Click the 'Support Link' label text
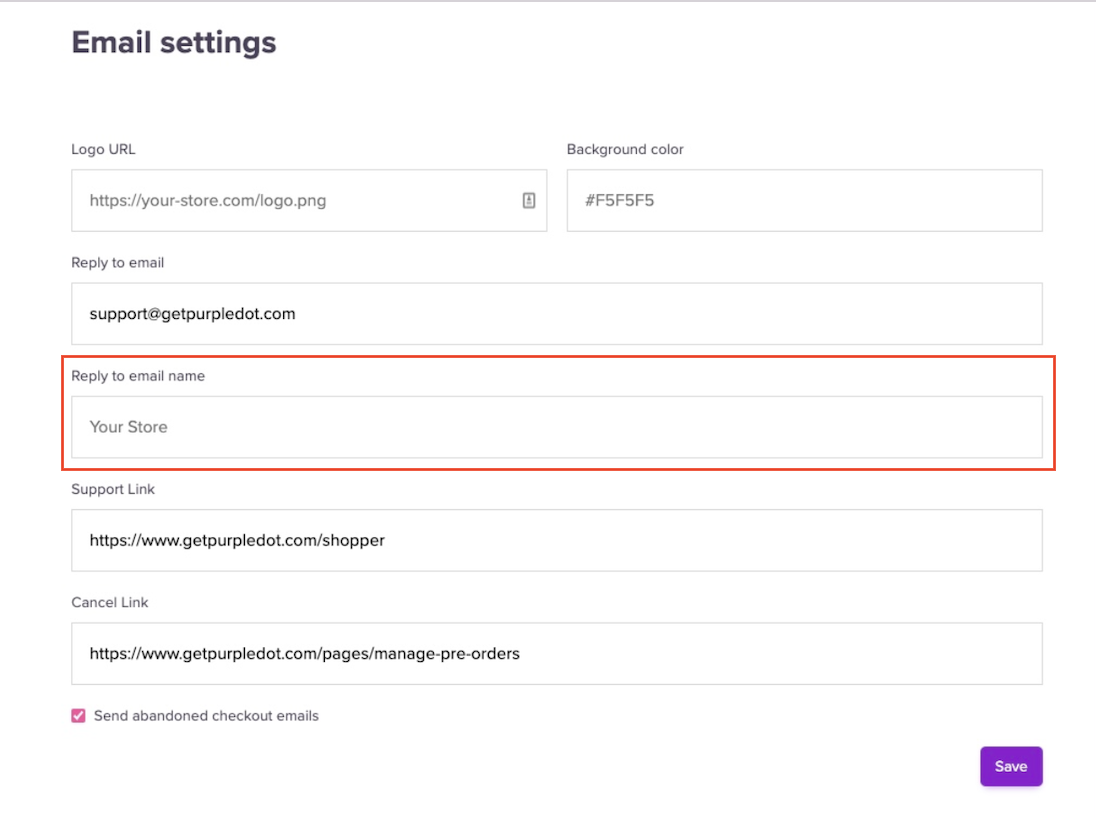The image size is (1096, 818). coord(113,489)
